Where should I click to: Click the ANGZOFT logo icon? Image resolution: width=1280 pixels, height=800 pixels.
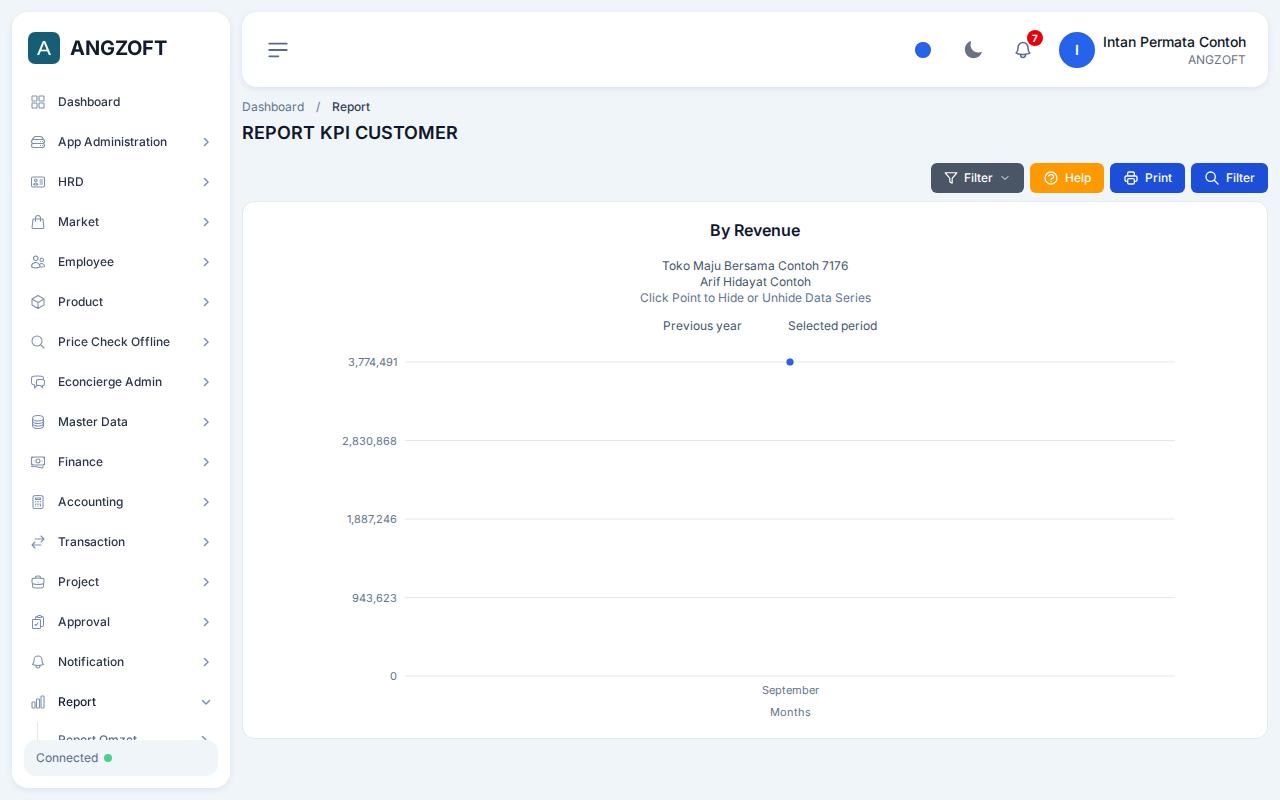tap(44, 48)
